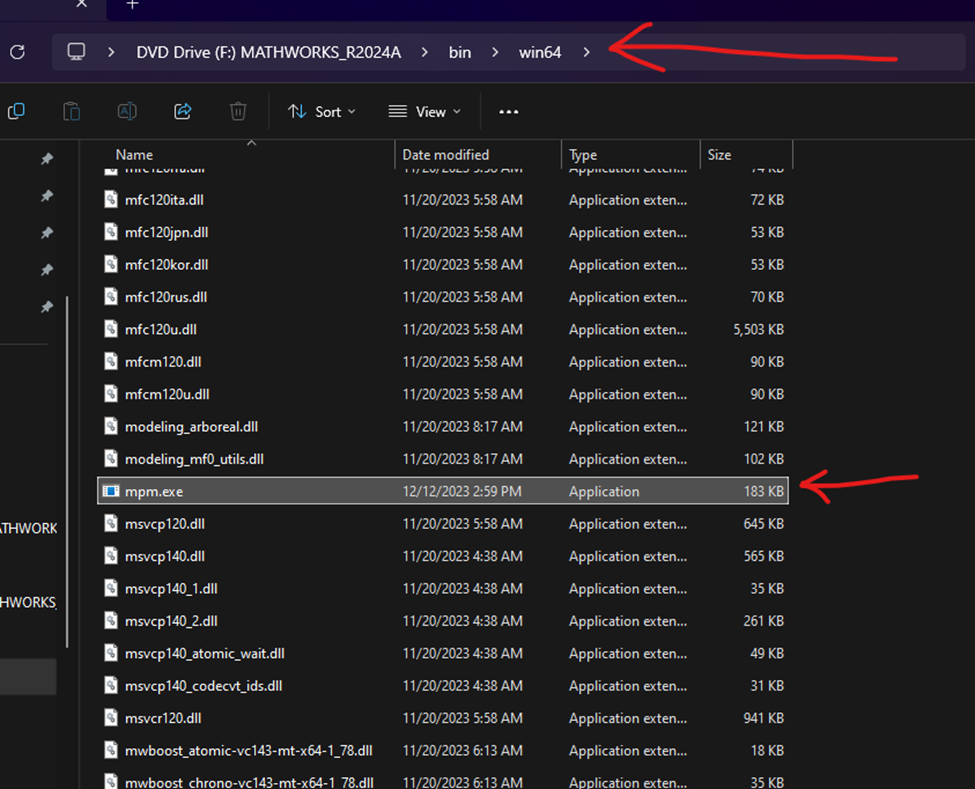The height and width of the screenshot is (789, 975).
Task: Select the file modeling_mf0_utils.dll
Action: pyautogui.click(x=194, y=459)
